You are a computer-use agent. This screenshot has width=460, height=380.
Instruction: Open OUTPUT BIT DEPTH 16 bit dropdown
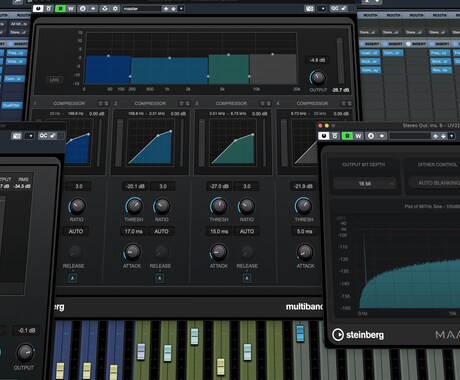(365, 184)
